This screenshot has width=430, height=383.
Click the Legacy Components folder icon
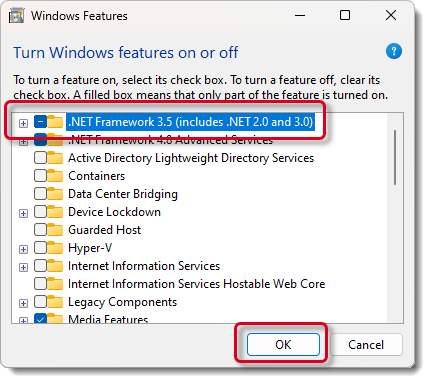click(x=55, y=302)
